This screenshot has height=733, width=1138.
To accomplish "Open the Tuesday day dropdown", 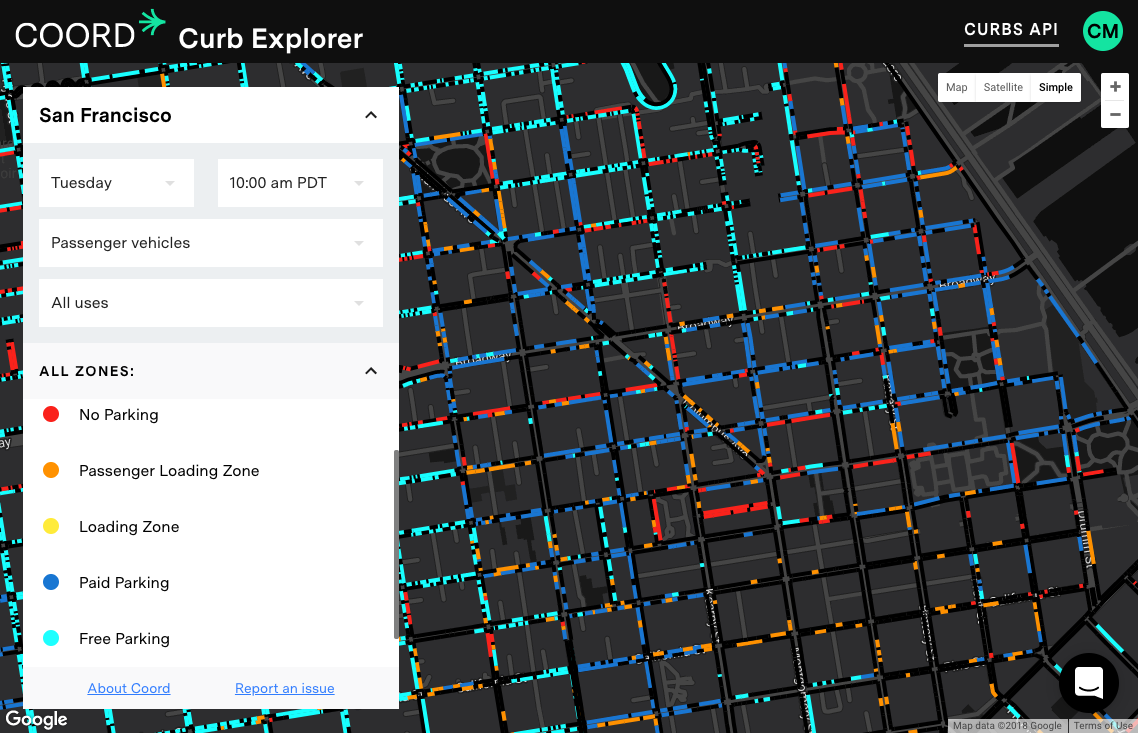I will [116, 183].
